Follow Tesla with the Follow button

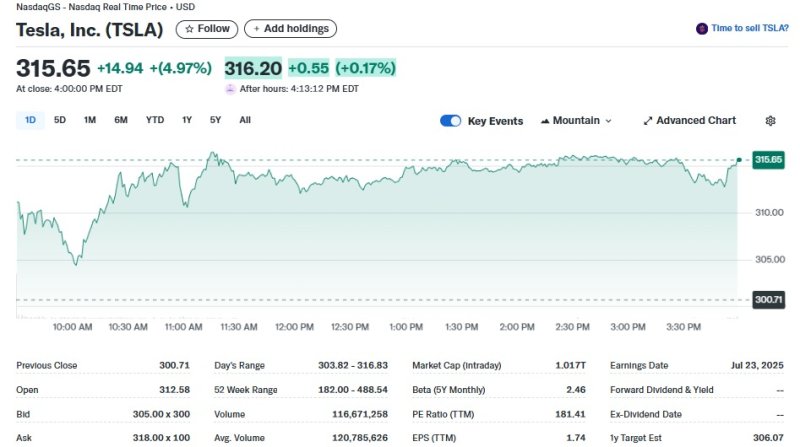point(207,29)
